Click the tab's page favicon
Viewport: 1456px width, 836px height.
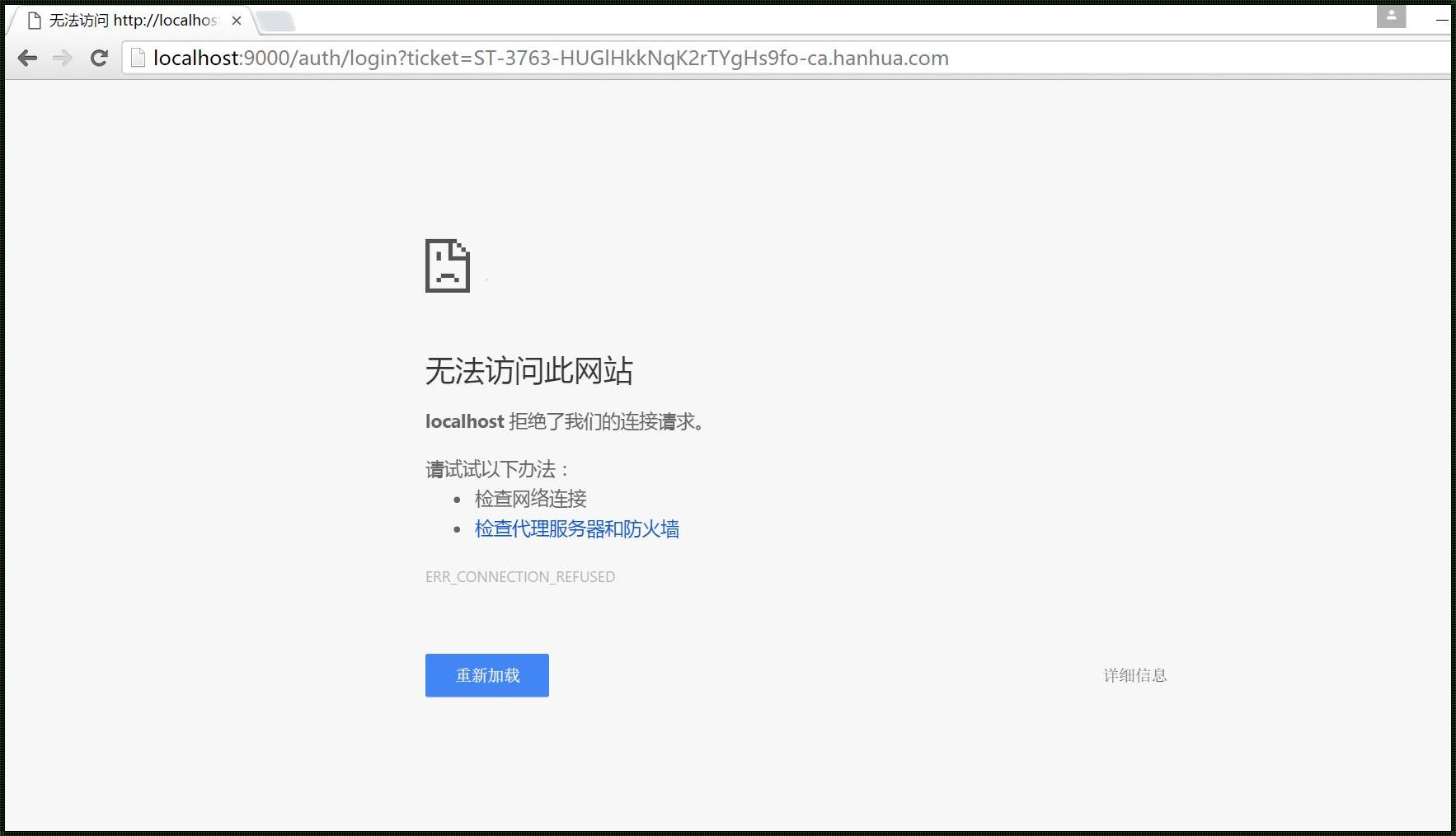coord(35,21)
